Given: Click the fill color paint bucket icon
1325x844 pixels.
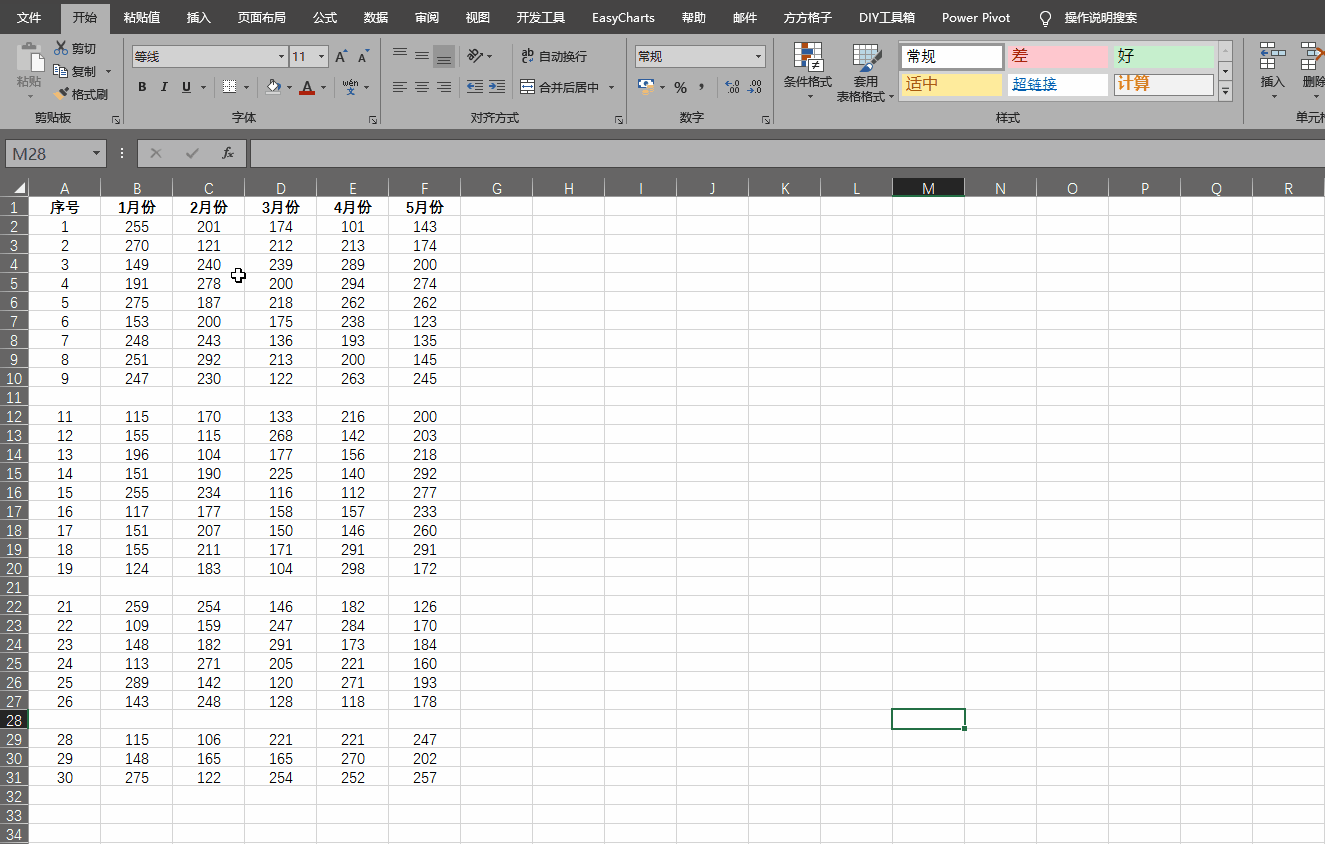Looking at the screenshot, I should [x=275, y=87].
